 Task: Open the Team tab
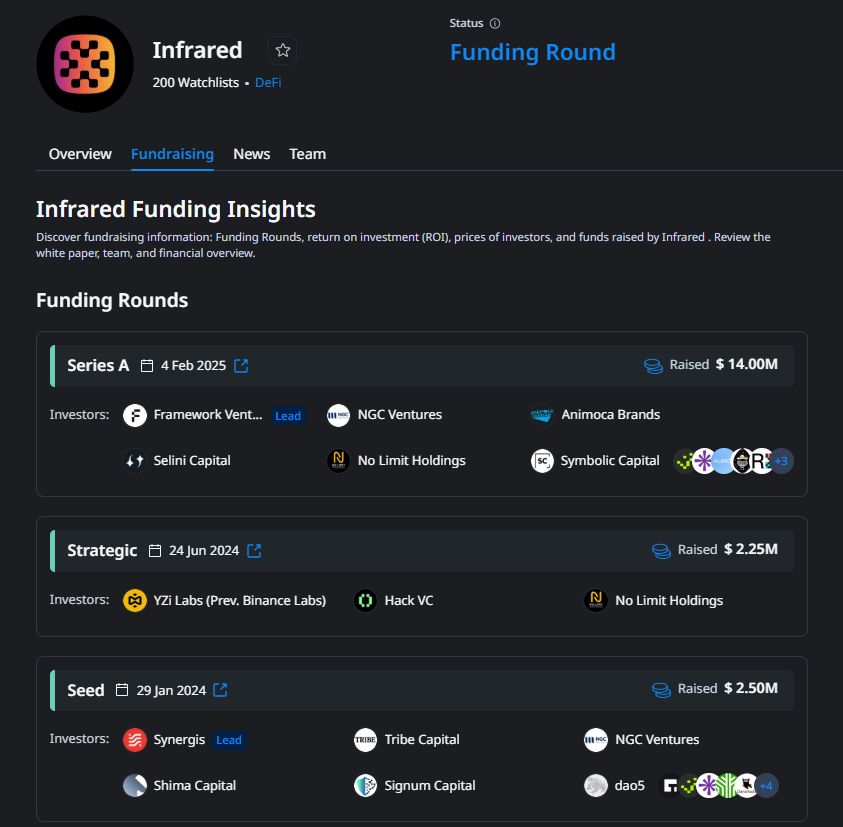coord(307,154)
